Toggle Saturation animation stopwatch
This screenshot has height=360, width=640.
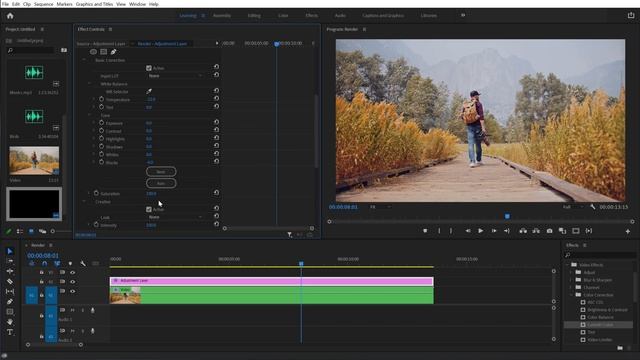(x=96, y=193)
